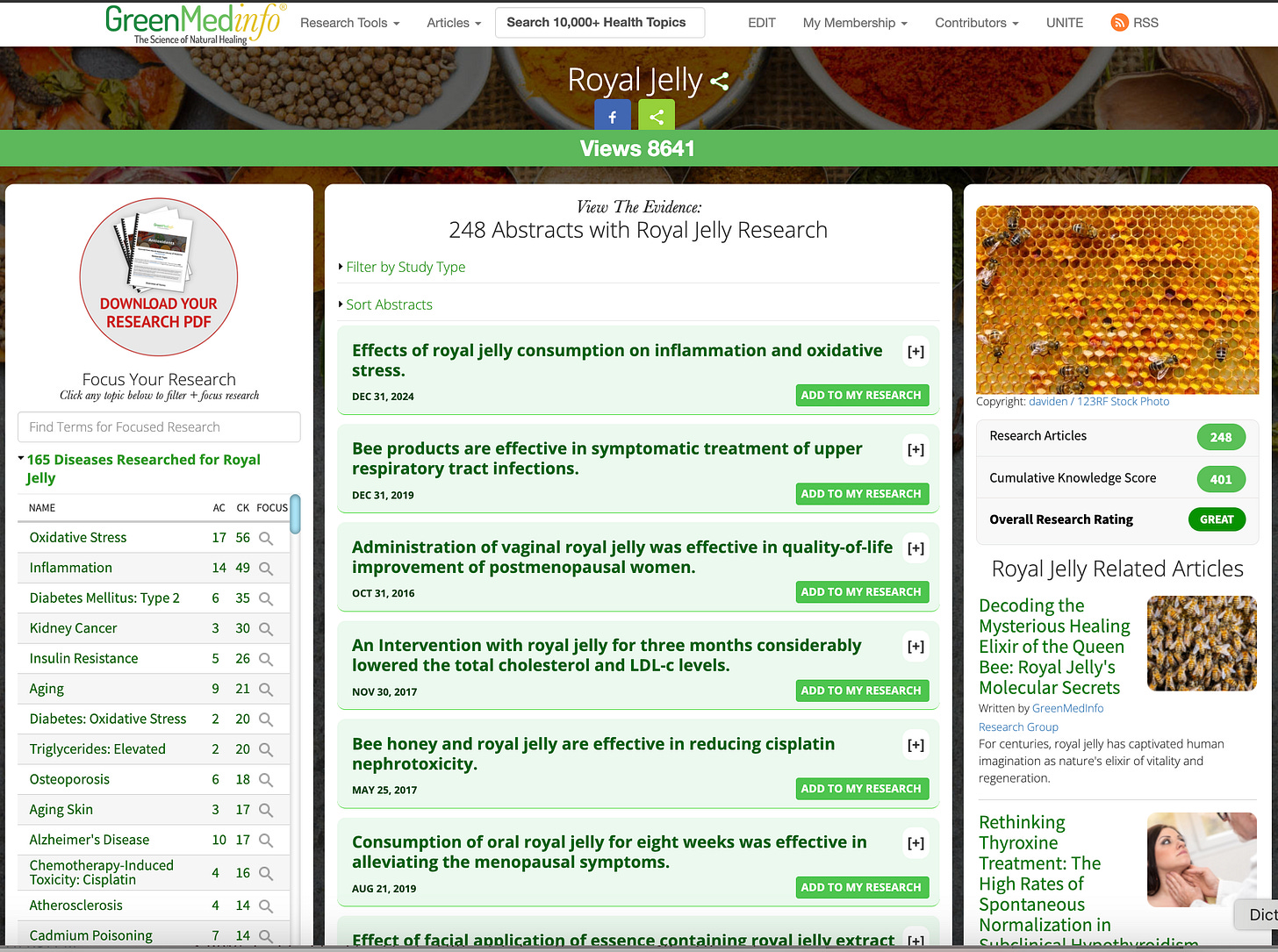The image size is (1278, 952).
Task: Click the thyroid exam article thumbnail
Action: pyautogui.click(x=1202, y=860)
